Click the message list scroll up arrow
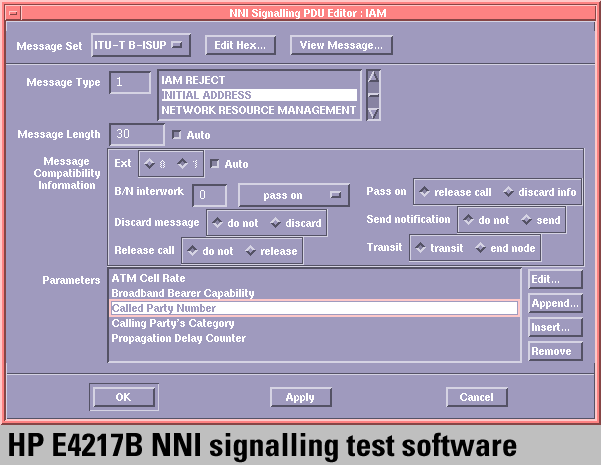The height and width of the screenshot is (465, 601). (x=373, y=77)
